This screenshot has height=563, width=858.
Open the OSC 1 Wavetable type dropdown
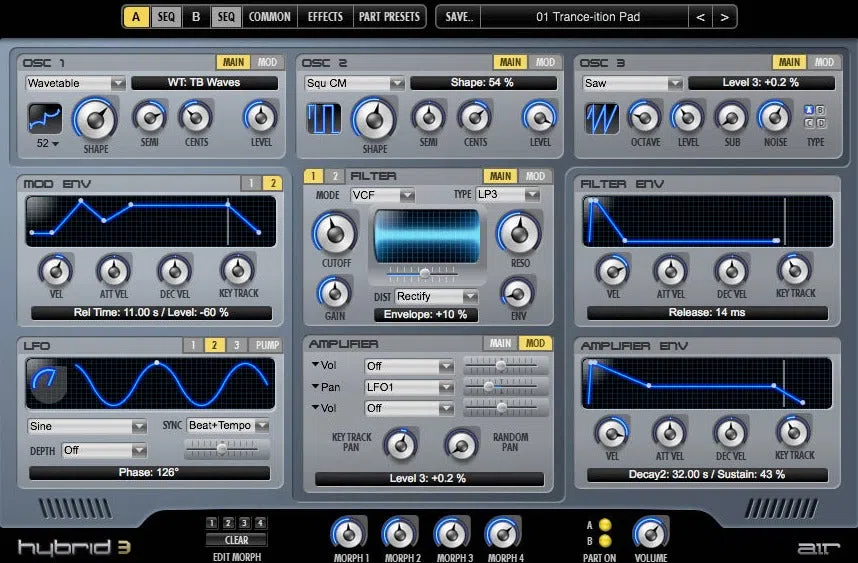(76, 83)
